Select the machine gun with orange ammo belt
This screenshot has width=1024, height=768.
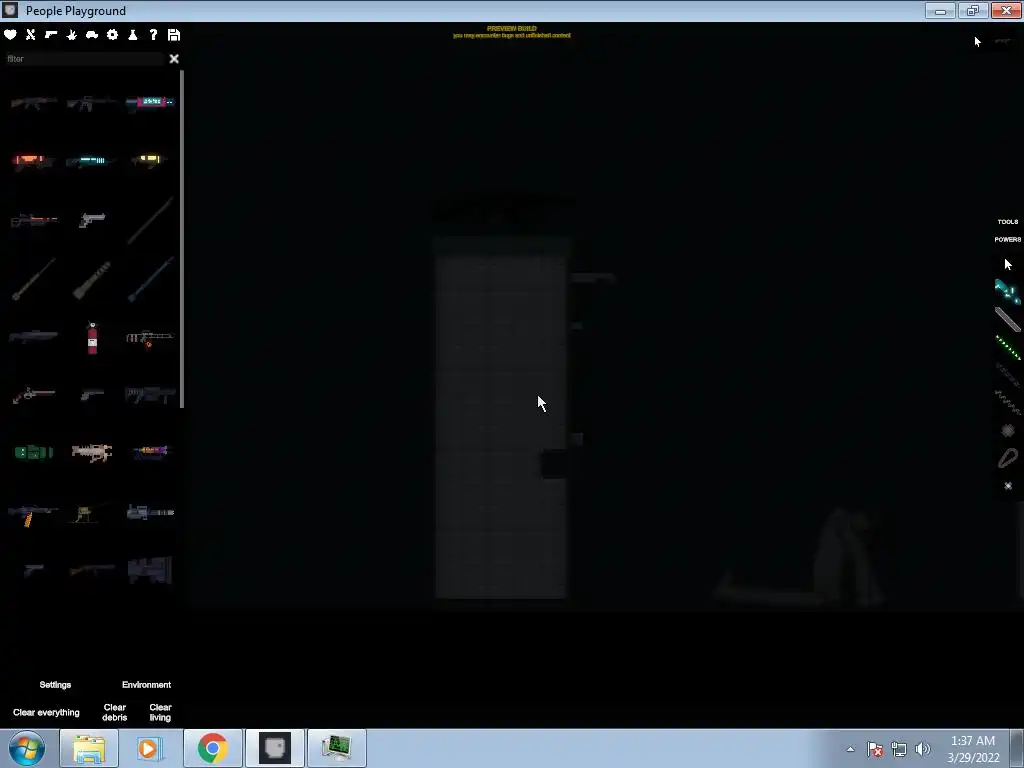pos(33,513)
